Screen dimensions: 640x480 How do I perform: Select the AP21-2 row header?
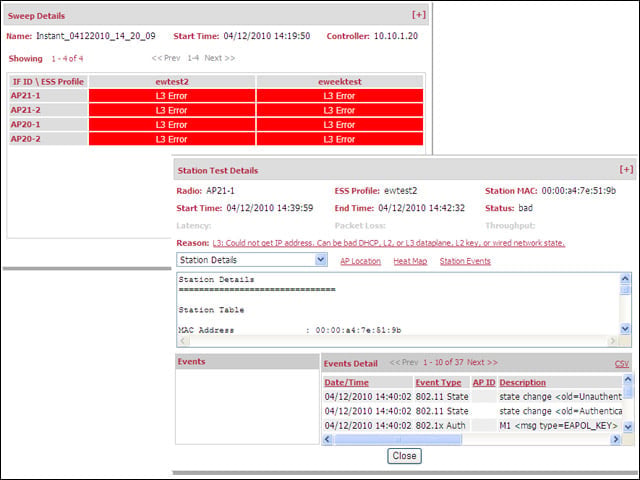(x=48, y=110)
